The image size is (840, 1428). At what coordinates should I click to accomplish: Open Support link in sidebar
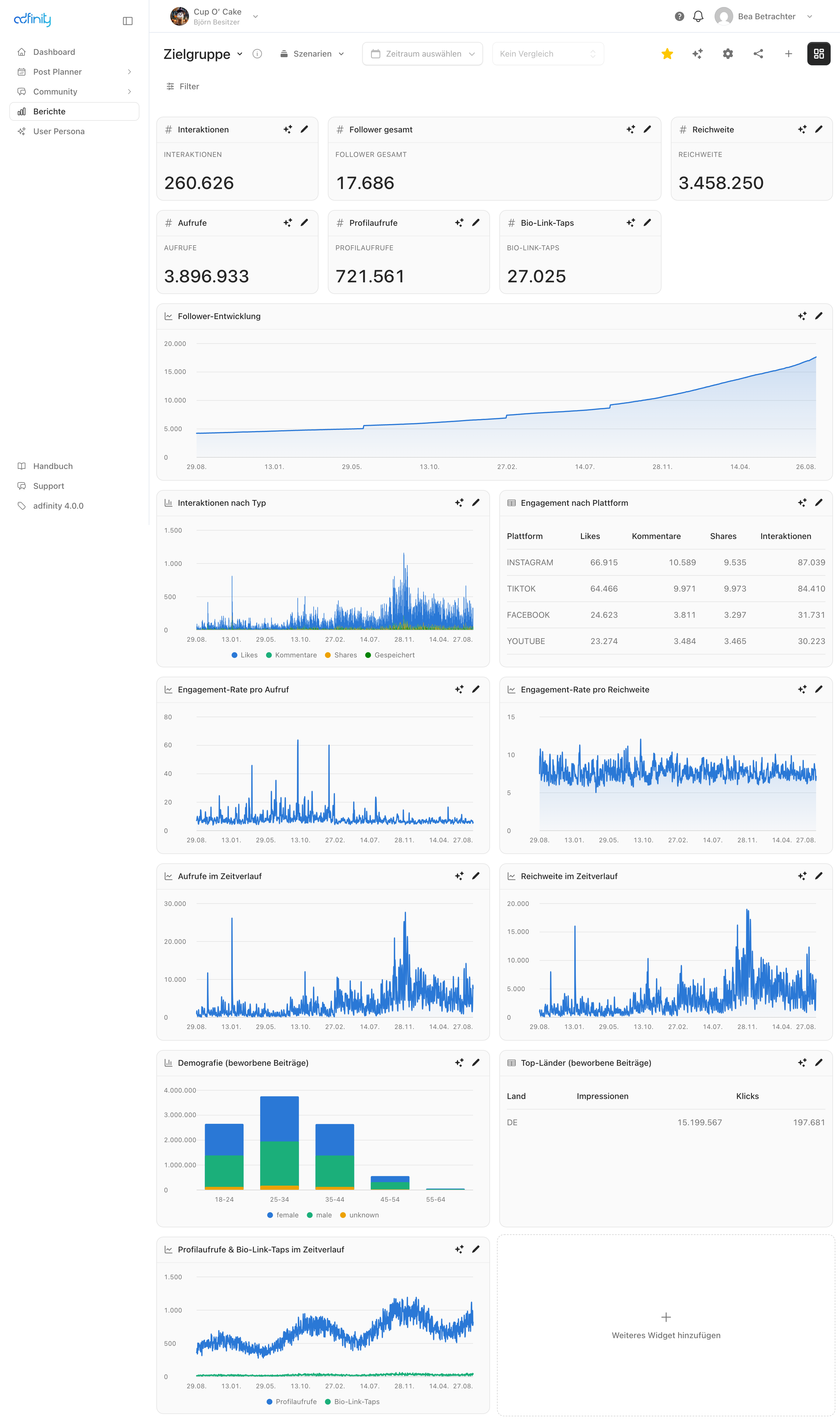pyautogui.click(x=74, y=486)
